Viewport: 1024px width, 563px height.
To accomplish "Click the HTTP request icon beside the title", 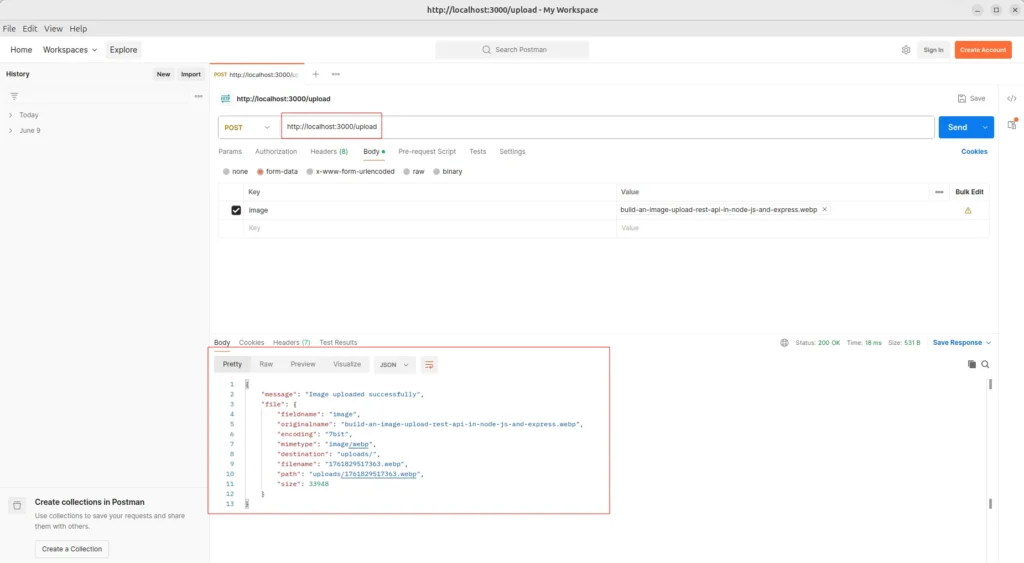I will pos(225,99).
